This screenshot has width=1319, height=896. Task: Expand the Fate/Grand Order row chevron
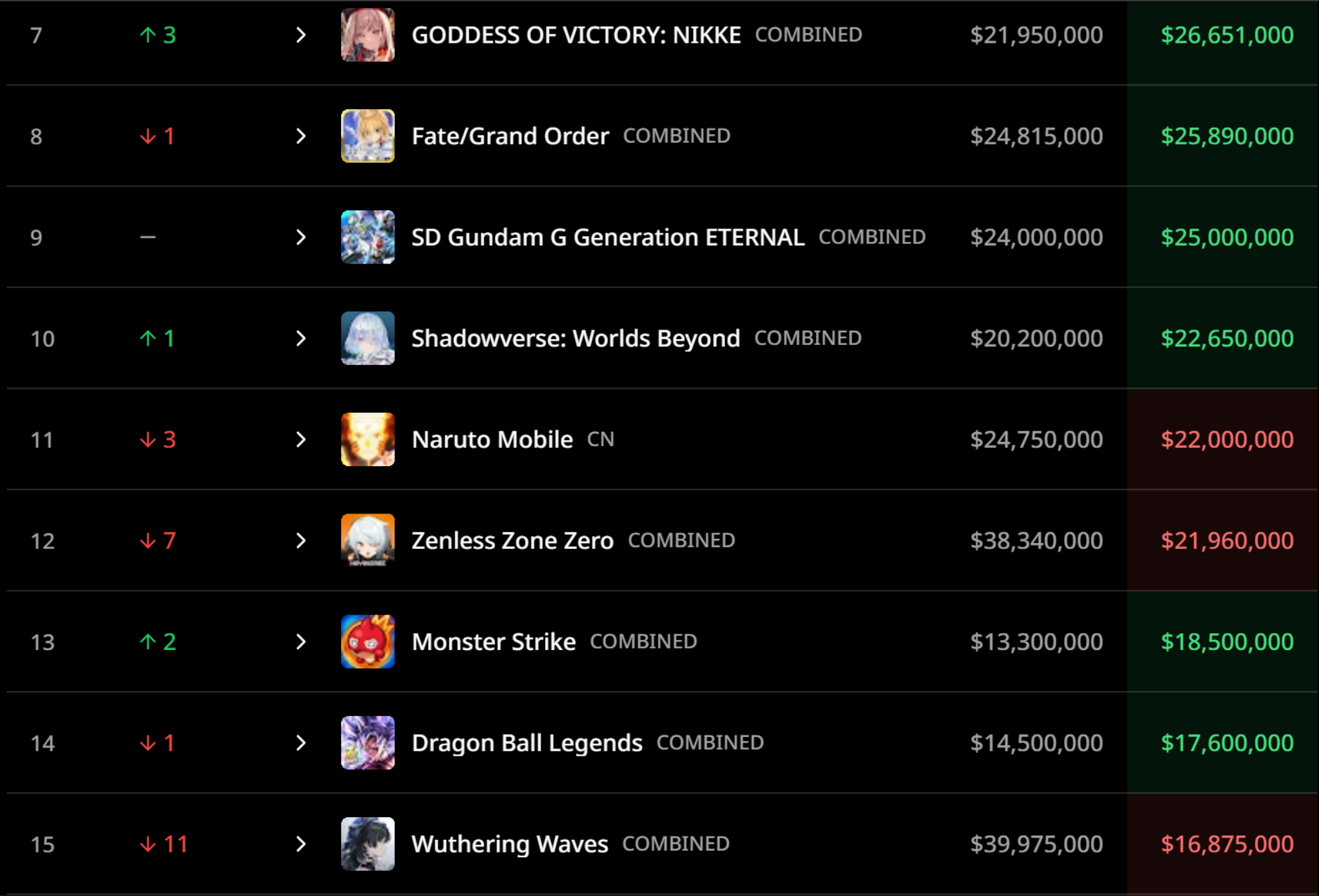pos(301,136)
